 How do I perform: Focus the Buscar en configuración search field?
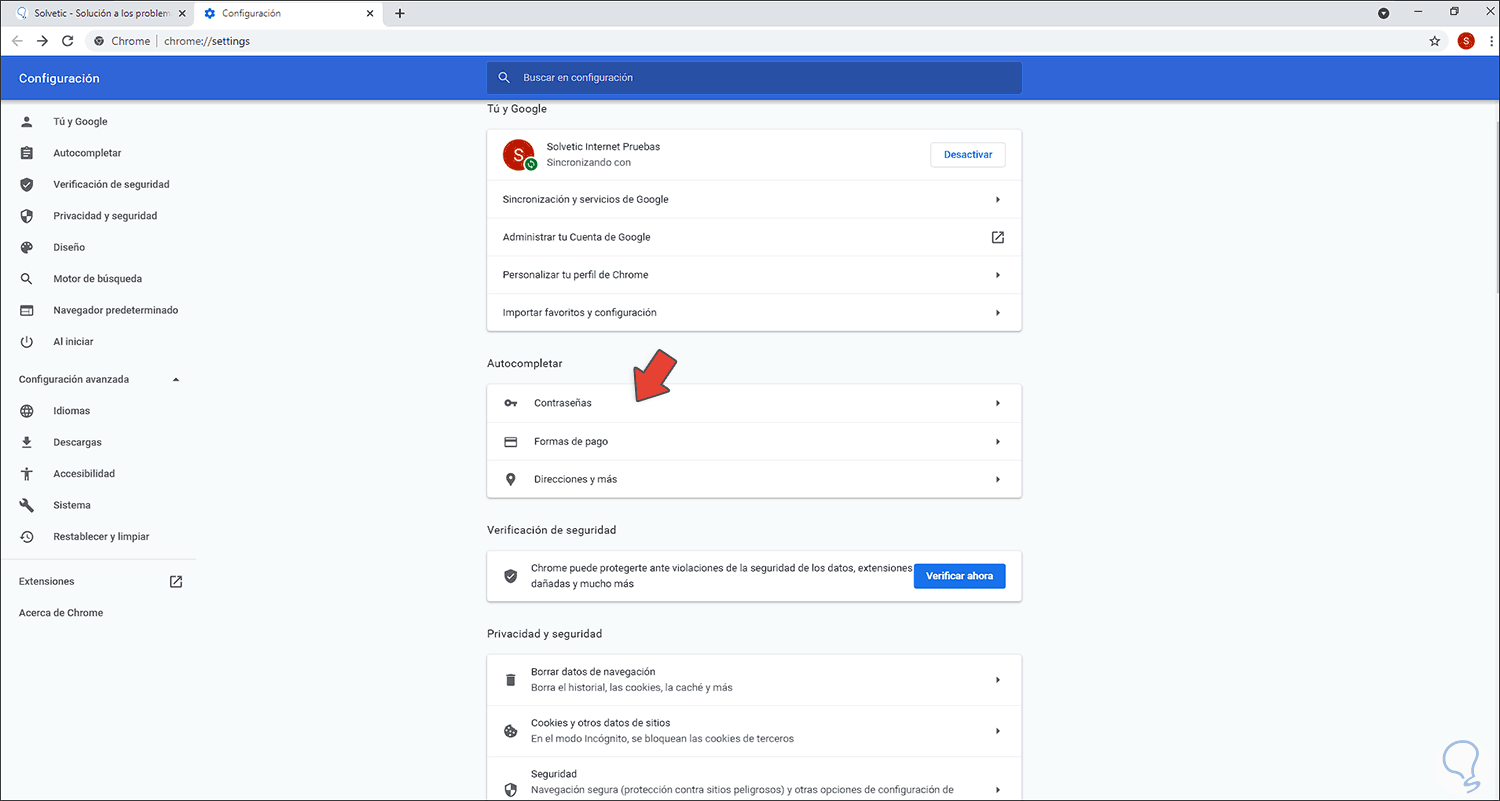click(754, 77)
